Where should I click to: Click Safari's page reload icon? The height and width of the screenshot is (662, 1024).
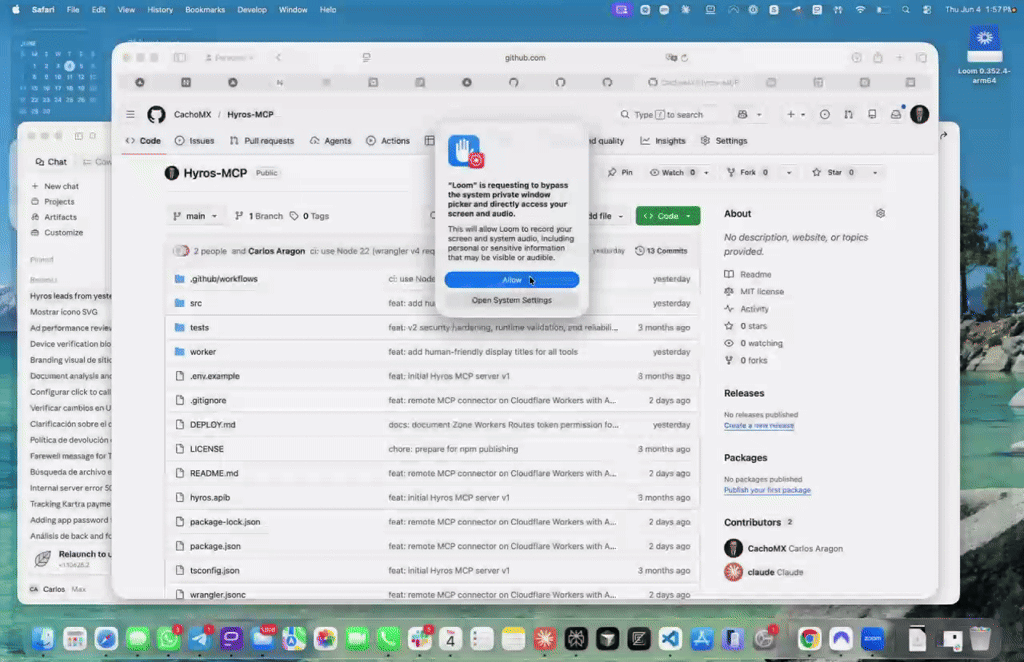pyautogui.click(x=684, y=57)
